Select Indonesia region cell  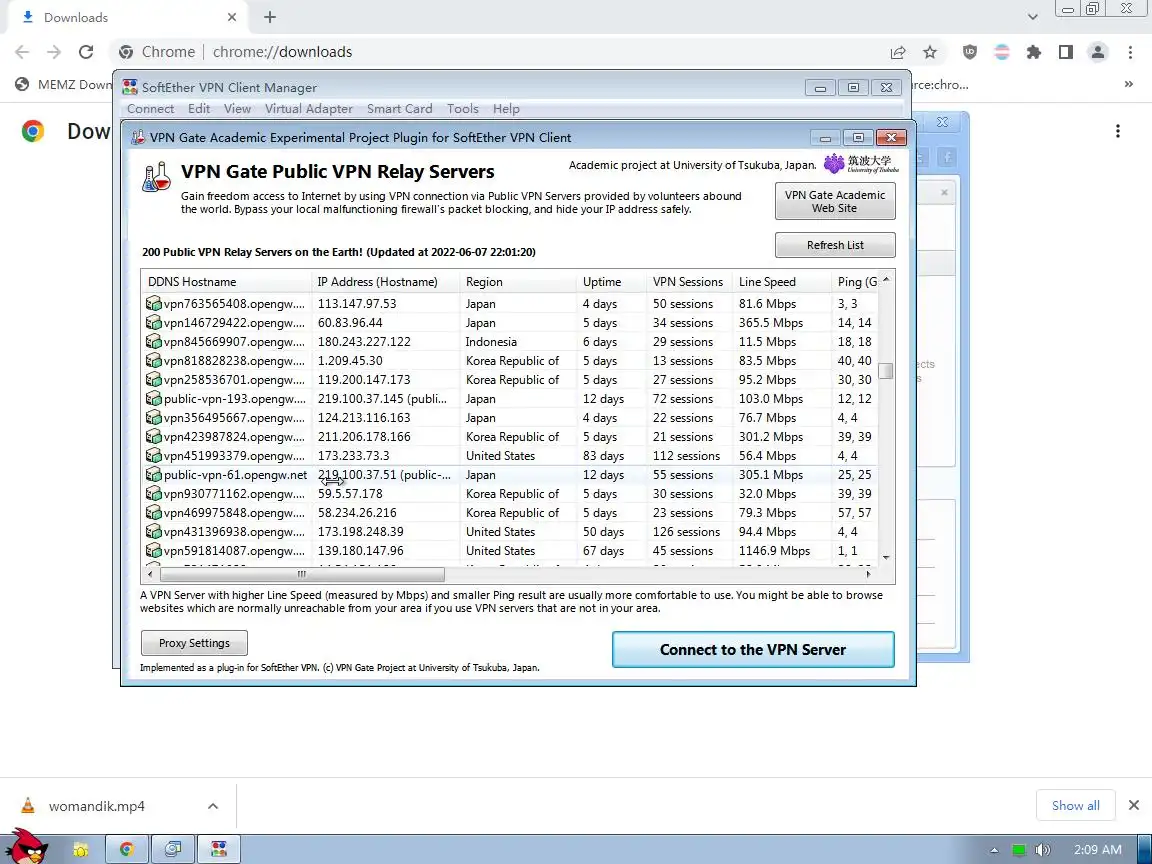(x=491, y=342)
